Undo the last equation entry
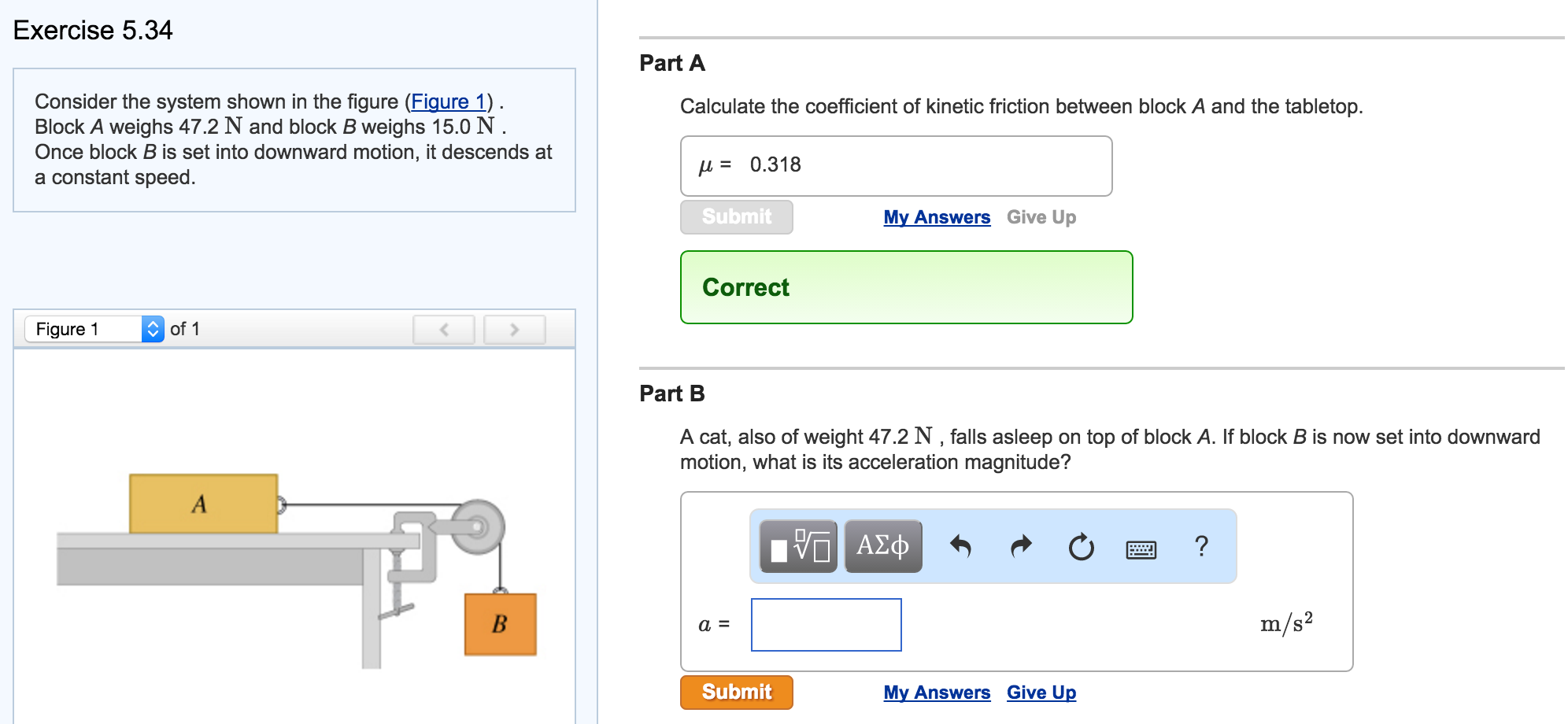Screen dimensions: 1568x724 (x=962, y=546)
